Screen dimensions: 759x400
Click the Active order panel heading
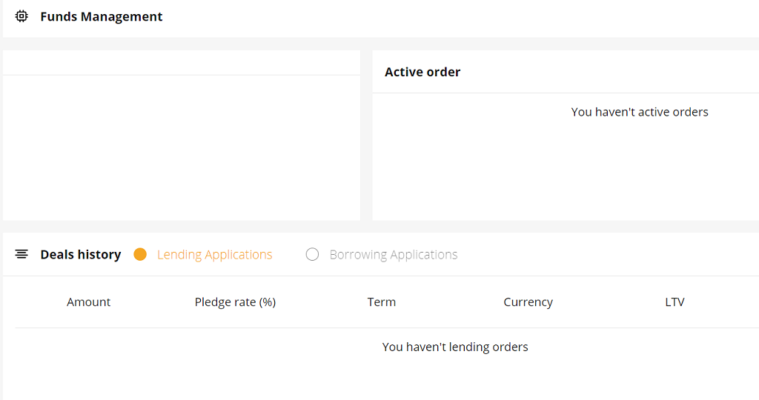(x=422, y=72)
